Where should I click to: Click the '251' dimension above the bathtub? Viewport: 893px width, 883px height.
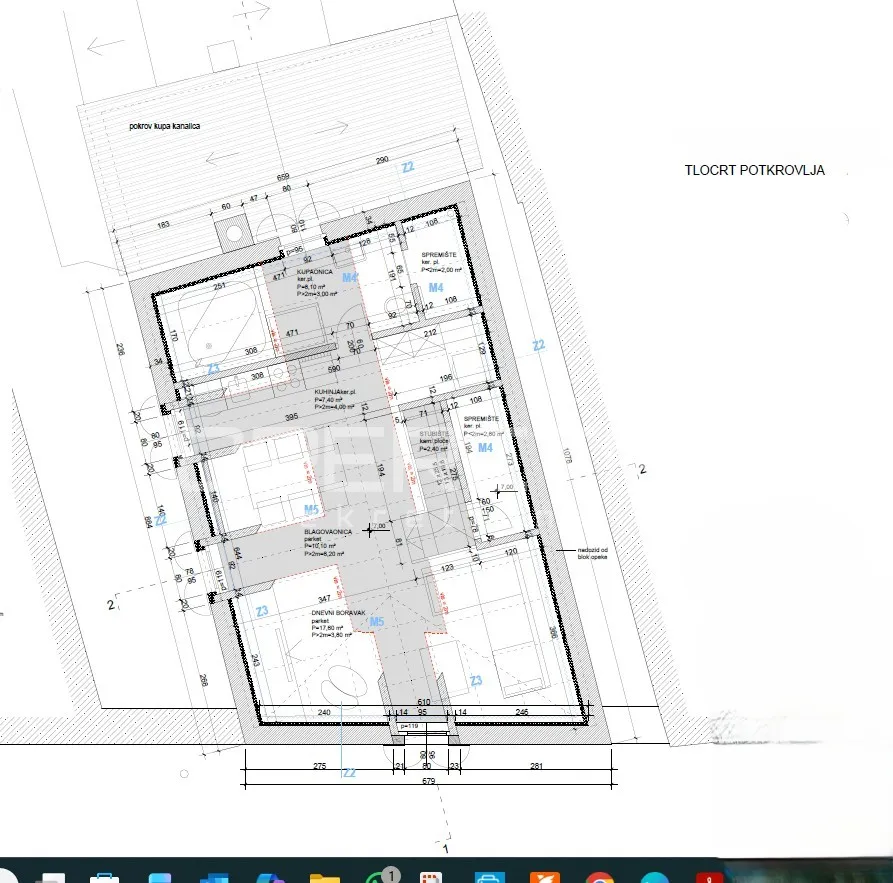(x=219, y=286)
